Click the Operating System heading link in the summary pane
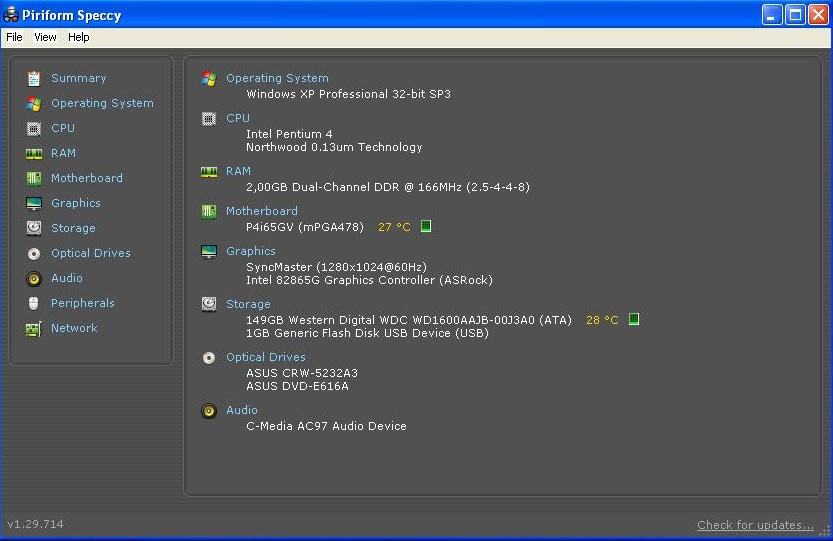Viewport: 833px width, 541px height. (277, 78)
